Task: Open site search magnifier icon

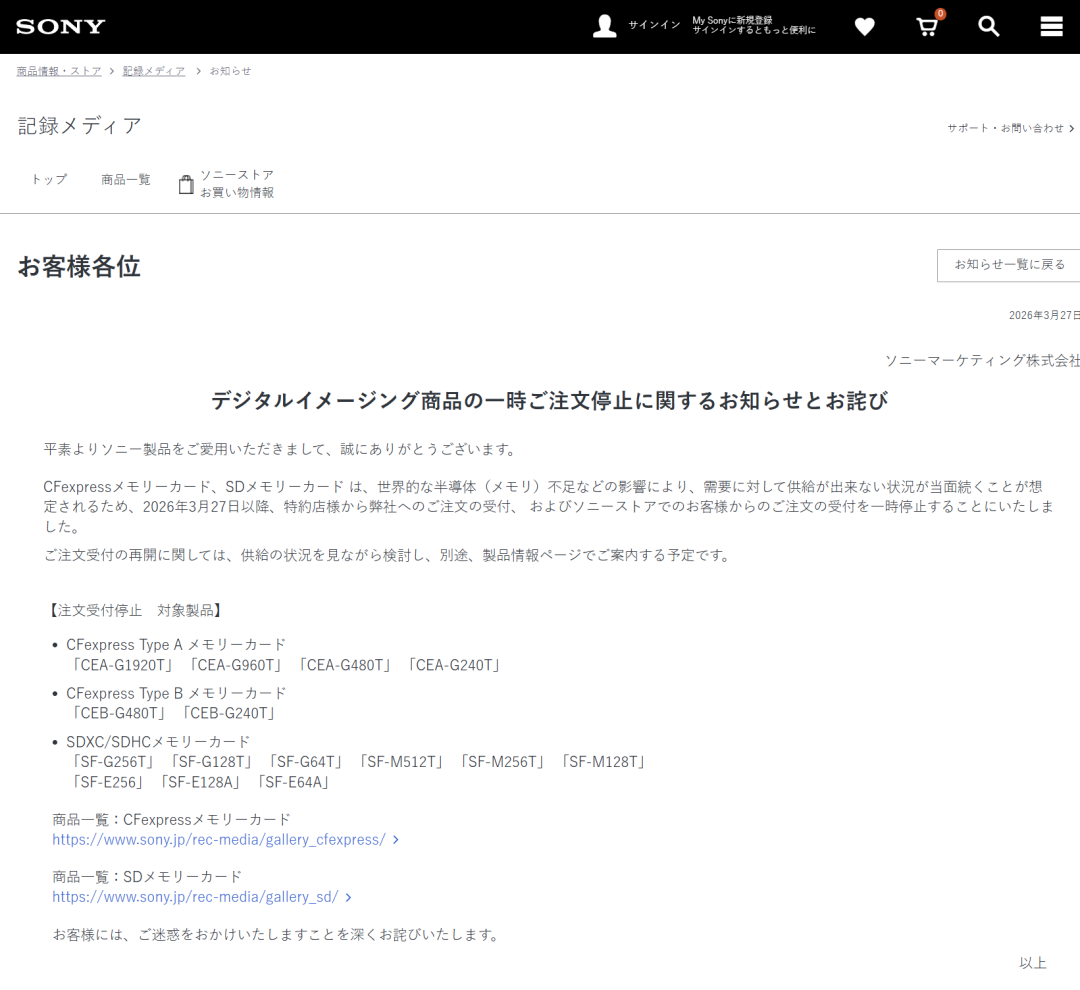Action: (989, 27)
